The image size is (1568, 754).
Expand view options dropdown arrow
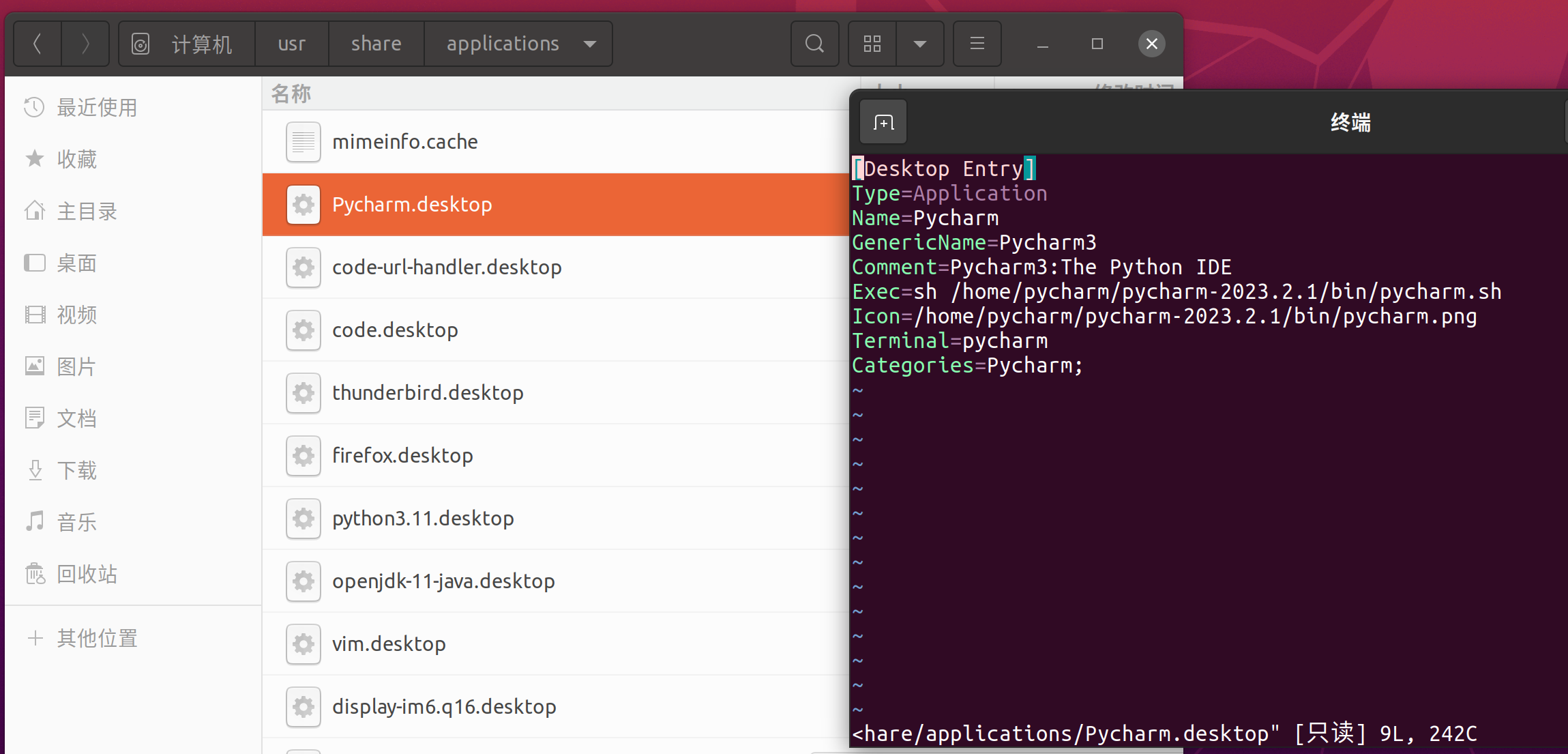[920, 44]
